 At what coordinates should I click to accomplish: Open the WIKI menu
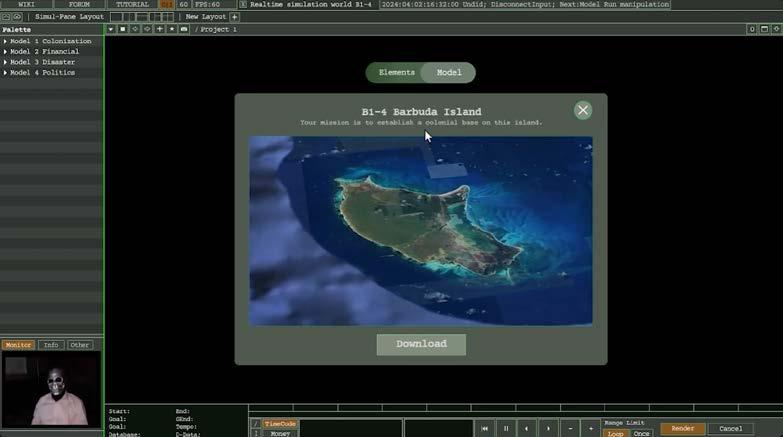click(x=26, y=5)
